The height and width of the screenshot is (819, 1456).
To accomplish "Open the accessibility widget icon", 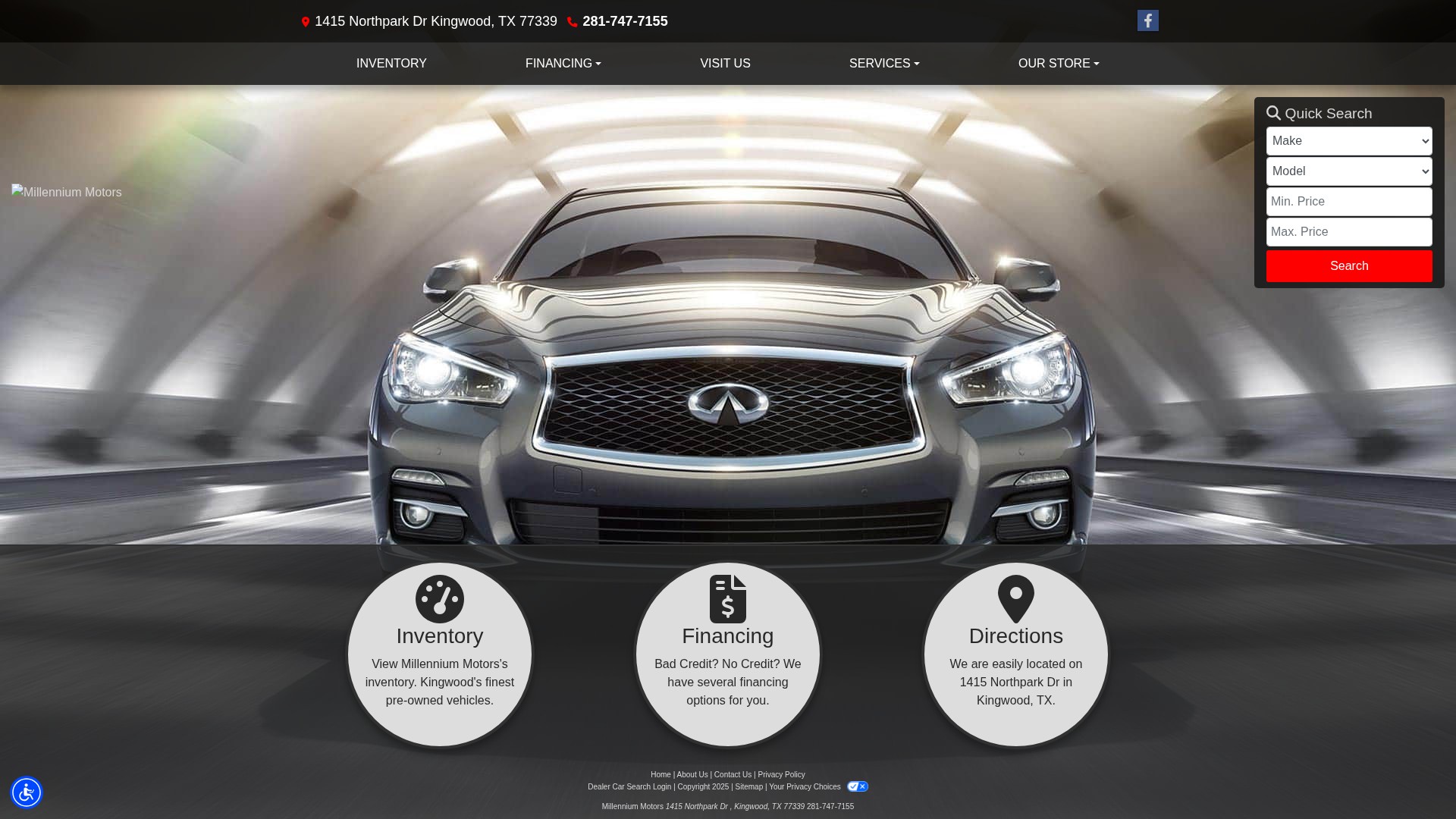I will click(27, 792).
